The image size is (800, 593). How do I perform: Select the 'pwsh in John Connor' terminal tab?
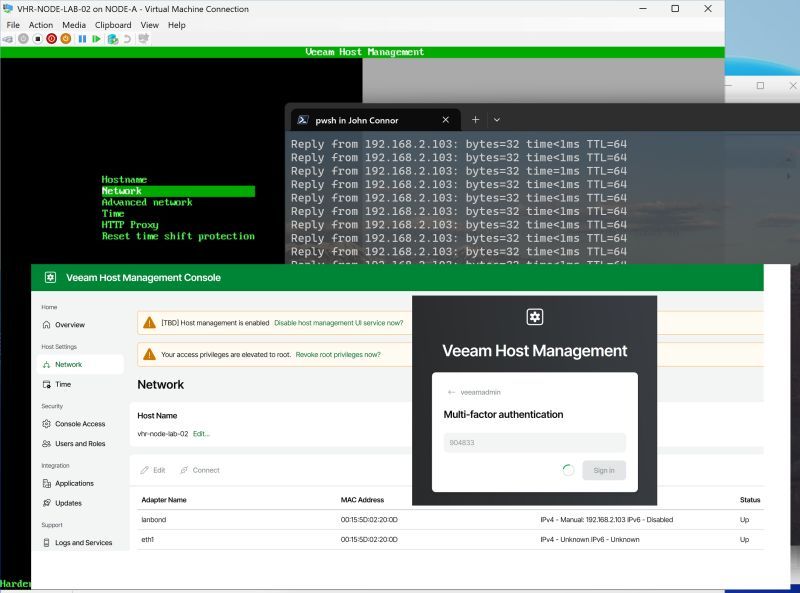tap(376, 120)
